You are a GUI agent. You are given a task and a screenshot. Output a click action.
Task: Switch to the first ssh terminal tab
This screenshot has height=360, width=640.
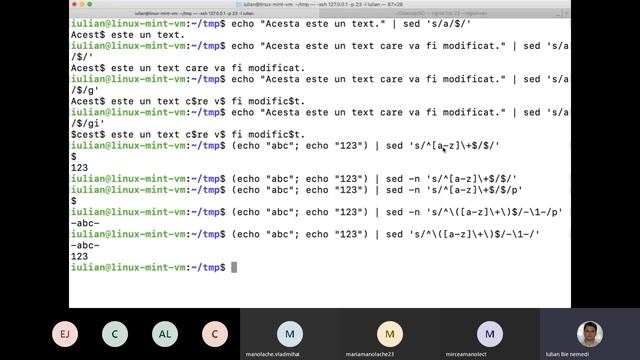coord(194,13)
